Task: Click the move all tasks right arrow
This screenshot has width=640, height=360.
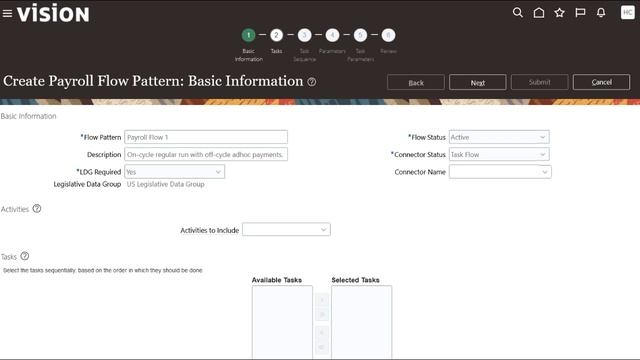Action: [322, 314]
